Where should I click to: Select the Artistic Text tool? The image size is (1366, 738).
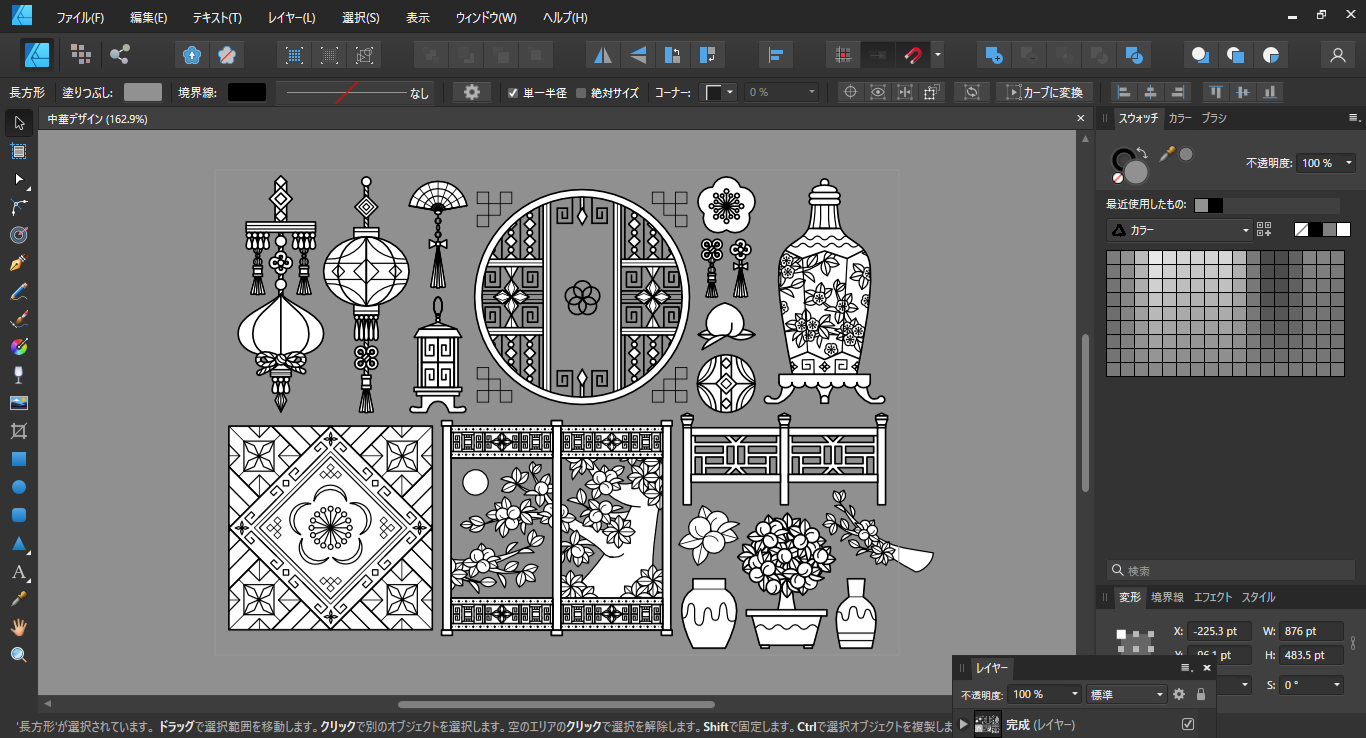tap(18, 573)
